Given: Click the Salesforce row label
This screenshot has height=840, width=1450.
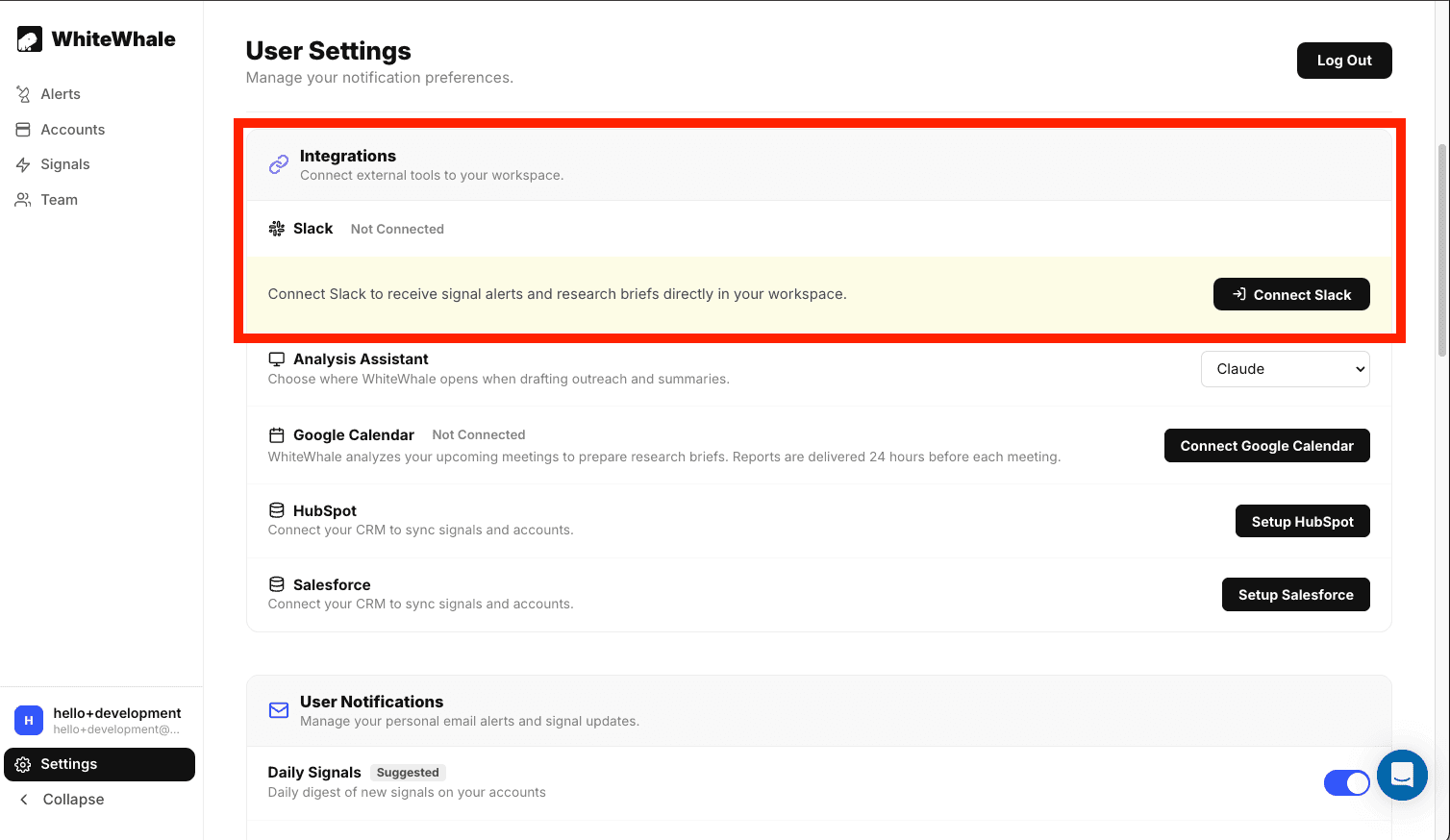Looking at the screenshot, I should tap(332, 584).
